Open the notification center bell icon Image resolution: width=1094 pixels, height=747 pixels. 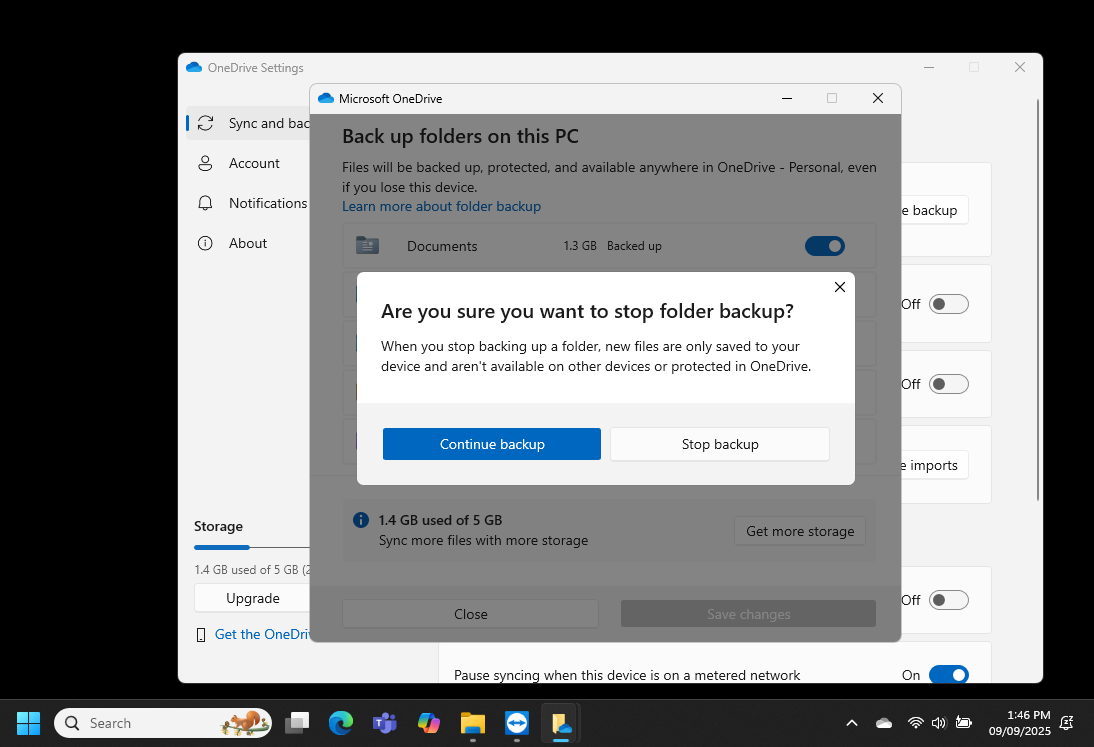tap(1066, 723)
